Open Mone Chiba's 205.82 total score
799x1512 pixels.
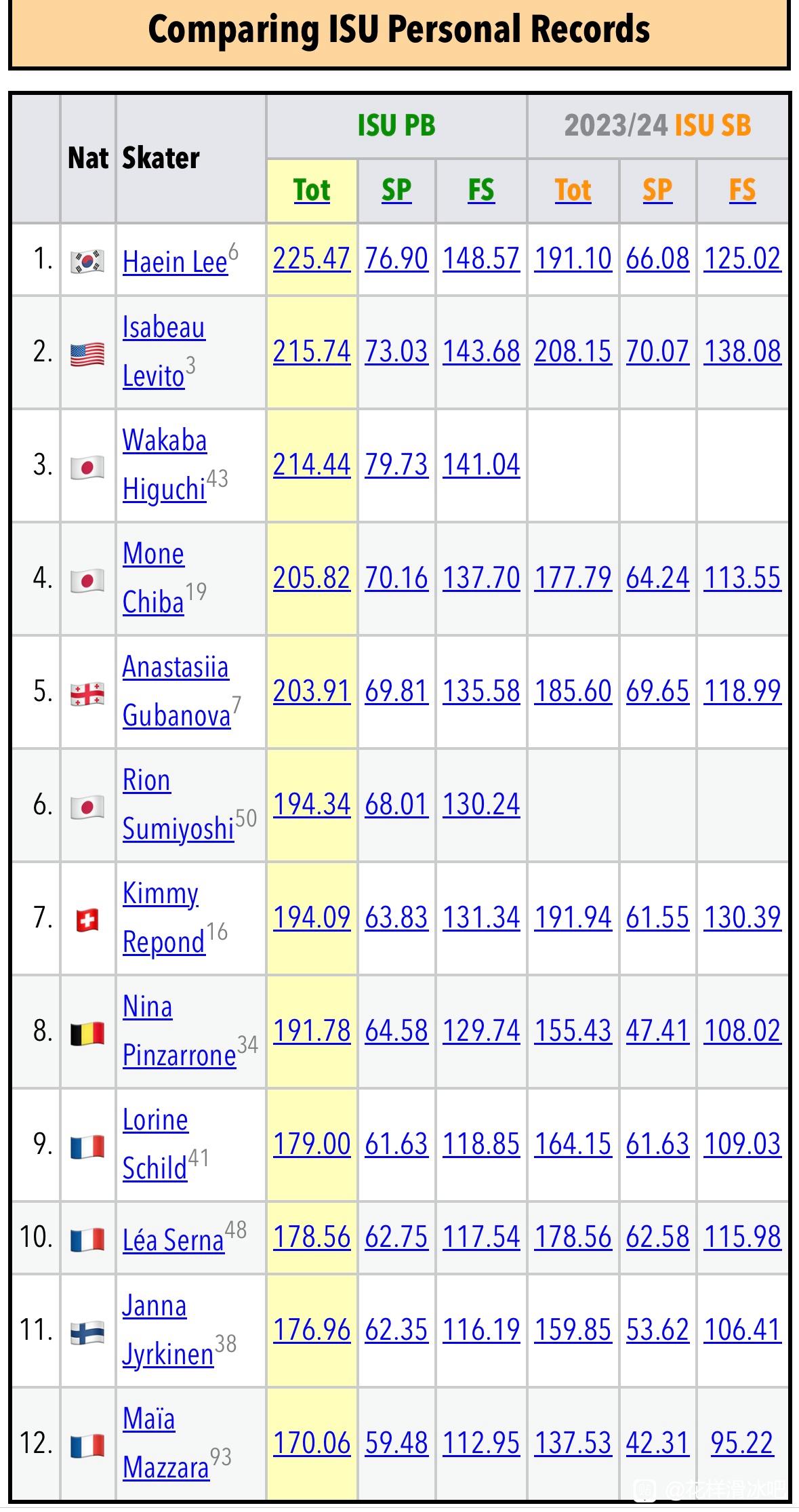pyautogui.click(x=312, y=578)
